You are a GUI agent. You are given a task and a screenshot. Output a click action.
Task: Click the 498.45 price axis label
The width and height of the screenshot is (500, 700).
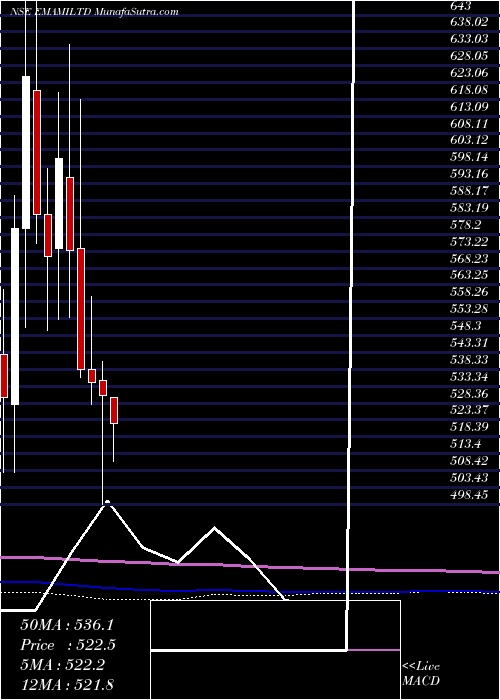click(x=469, y=495)
